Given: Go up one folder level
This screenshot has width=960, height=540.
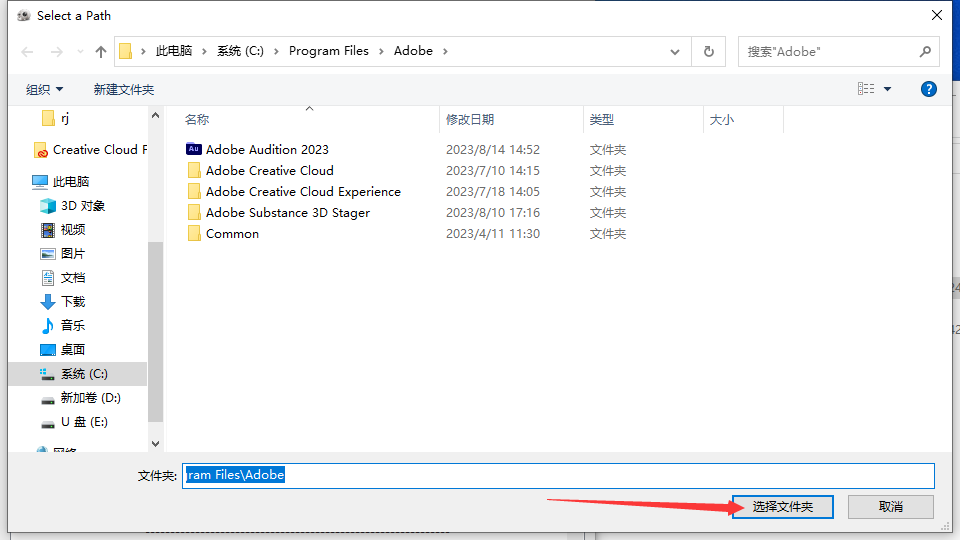Looking at the screenshot, I should [101, 52].
